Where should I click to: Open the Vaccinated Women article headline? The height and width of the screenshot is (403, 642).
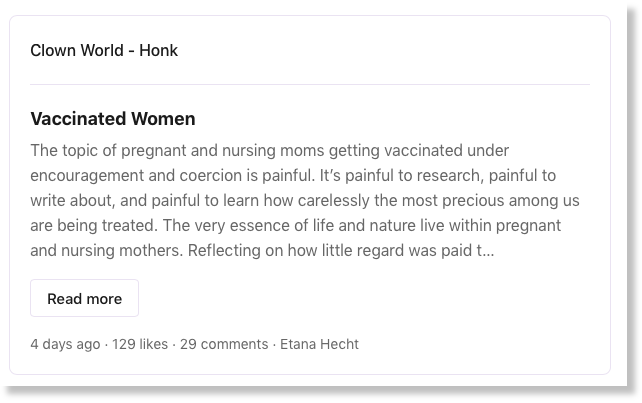pyautogui.click(x=113, y=119)
